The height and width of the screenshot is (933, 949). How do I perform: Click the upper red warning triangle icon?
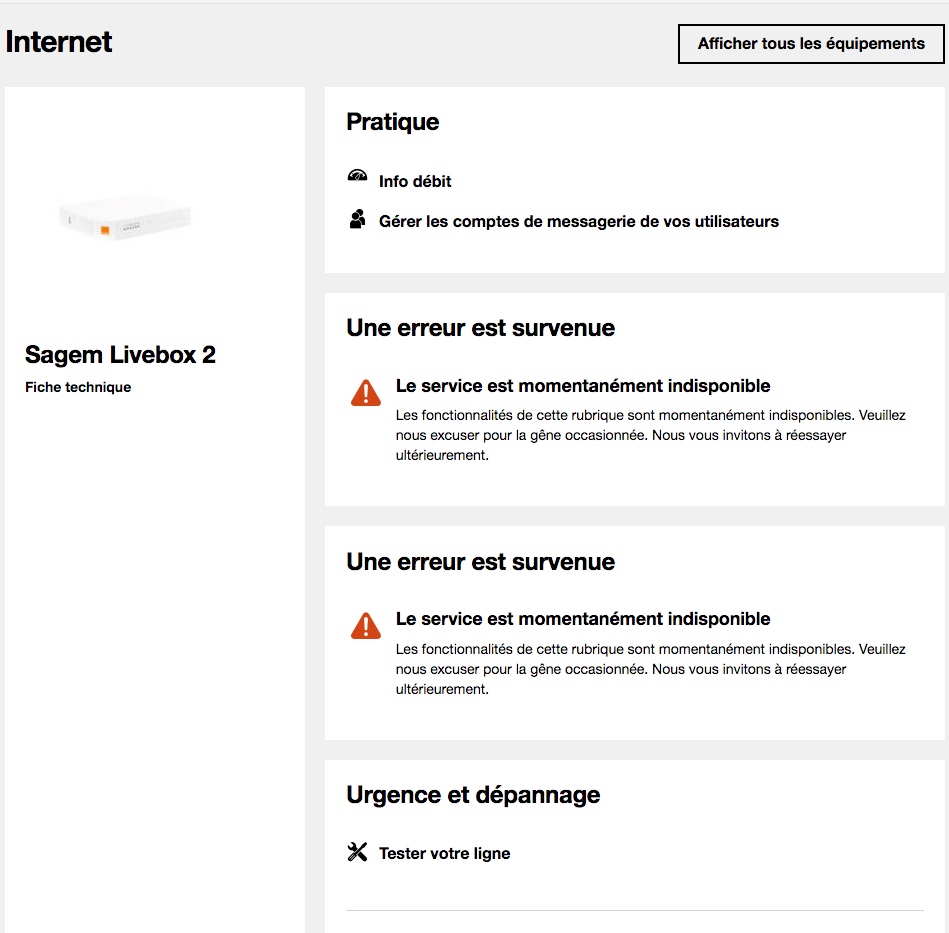pos(366,393)
